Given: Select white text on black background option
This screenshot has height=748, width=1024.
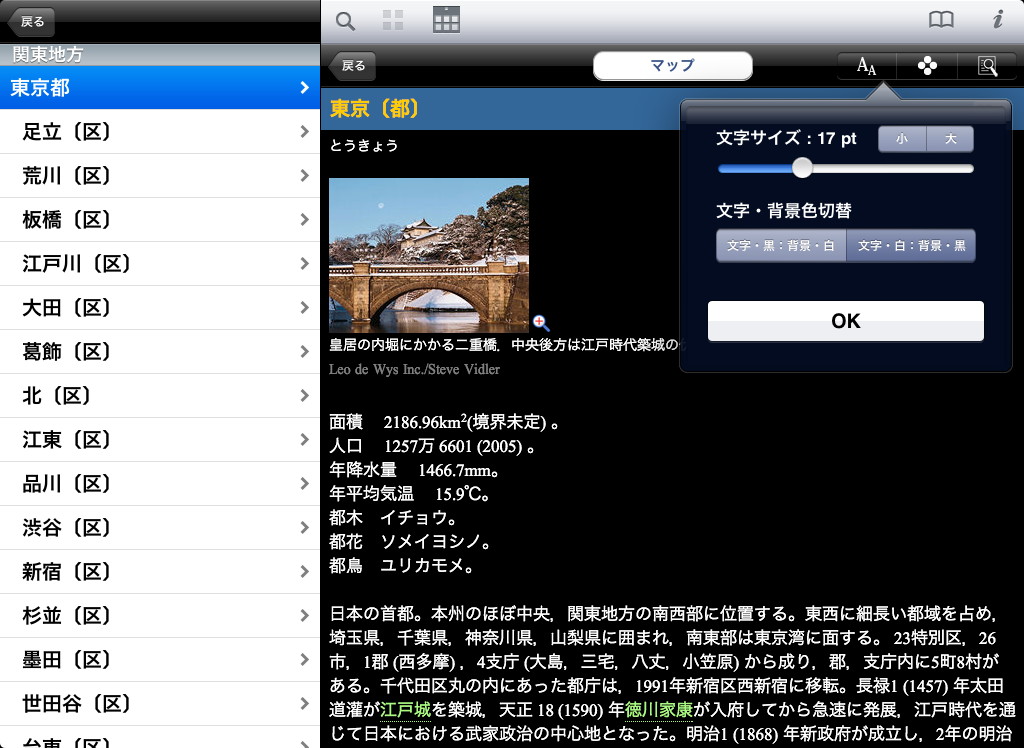Looking at the screenshot, I should click(x=911, y=245).
